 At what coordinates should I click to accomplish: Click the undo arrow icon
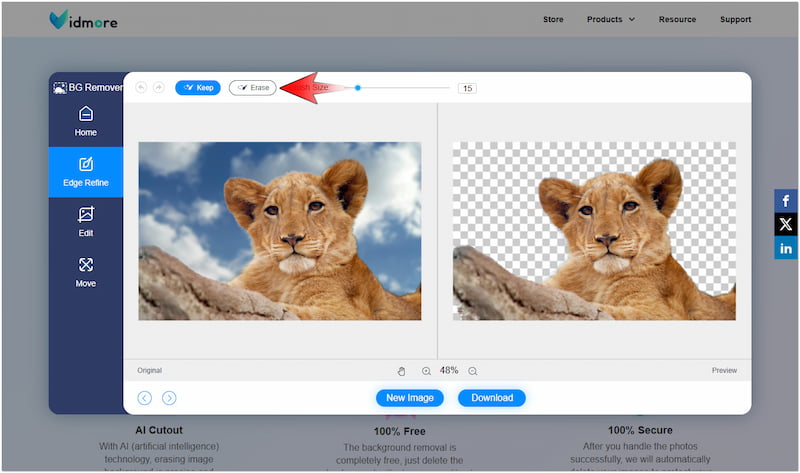(x=141, y=88)
